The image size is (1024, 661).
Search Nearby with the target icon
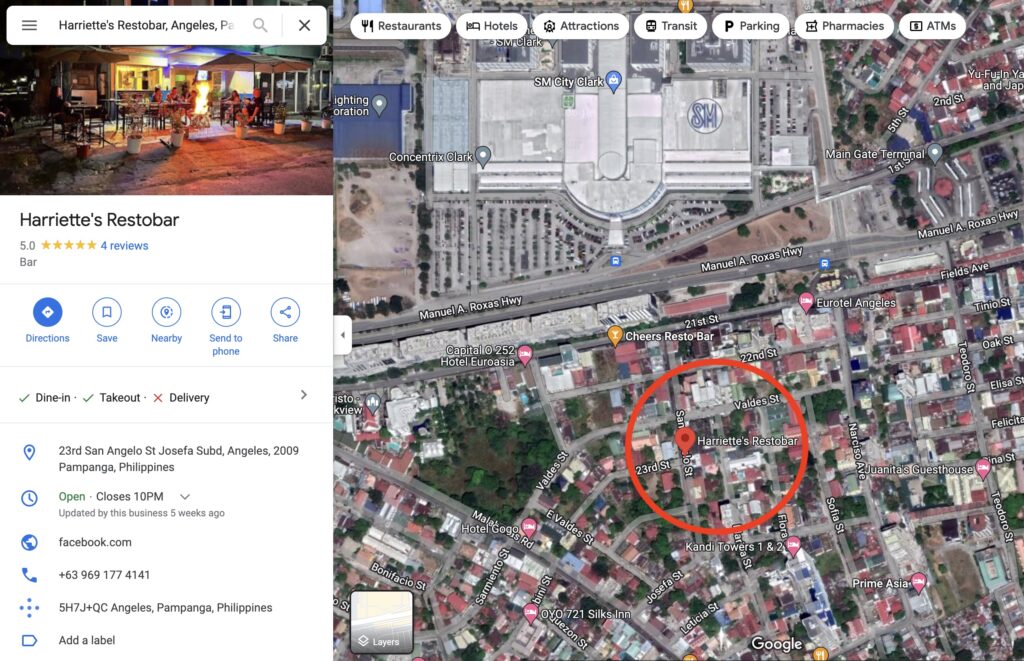pyautogui.click(x=167, y=312)
